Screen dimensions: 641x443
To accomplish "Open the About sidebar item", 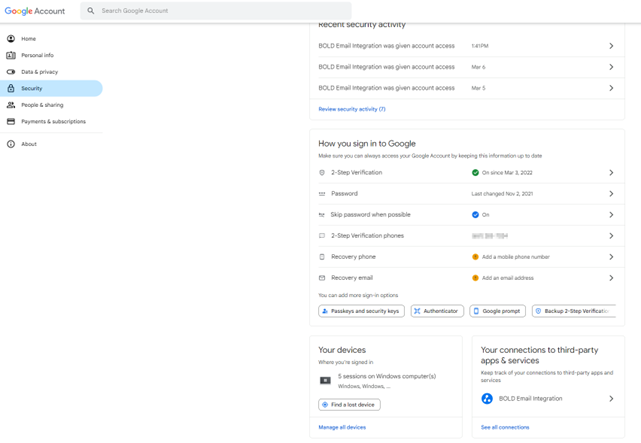I will (51, 144).
